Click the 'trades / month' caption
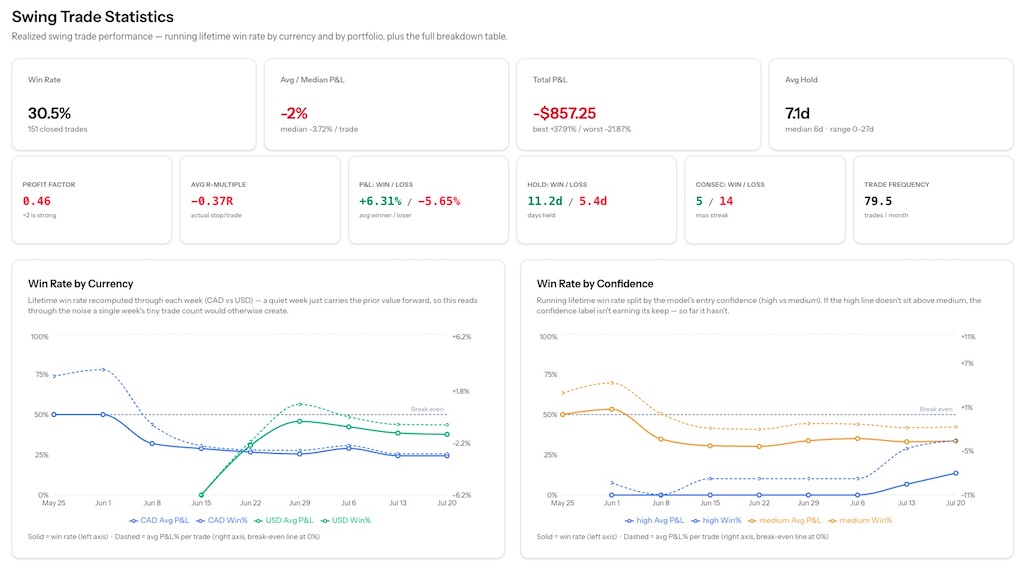 tap(886, 216)
